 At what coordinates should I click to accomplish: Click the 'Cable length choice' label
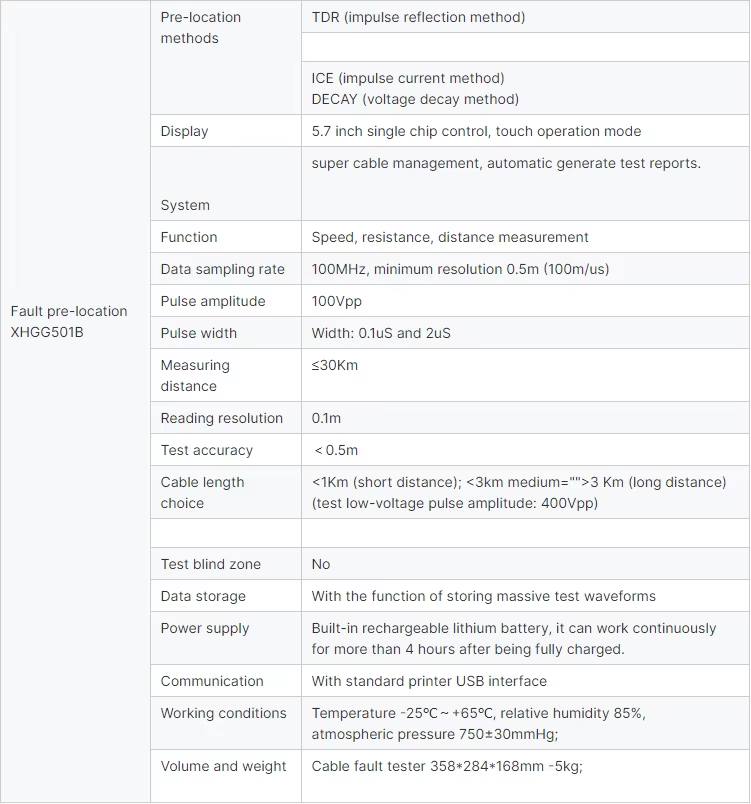(x=202, y=492)
